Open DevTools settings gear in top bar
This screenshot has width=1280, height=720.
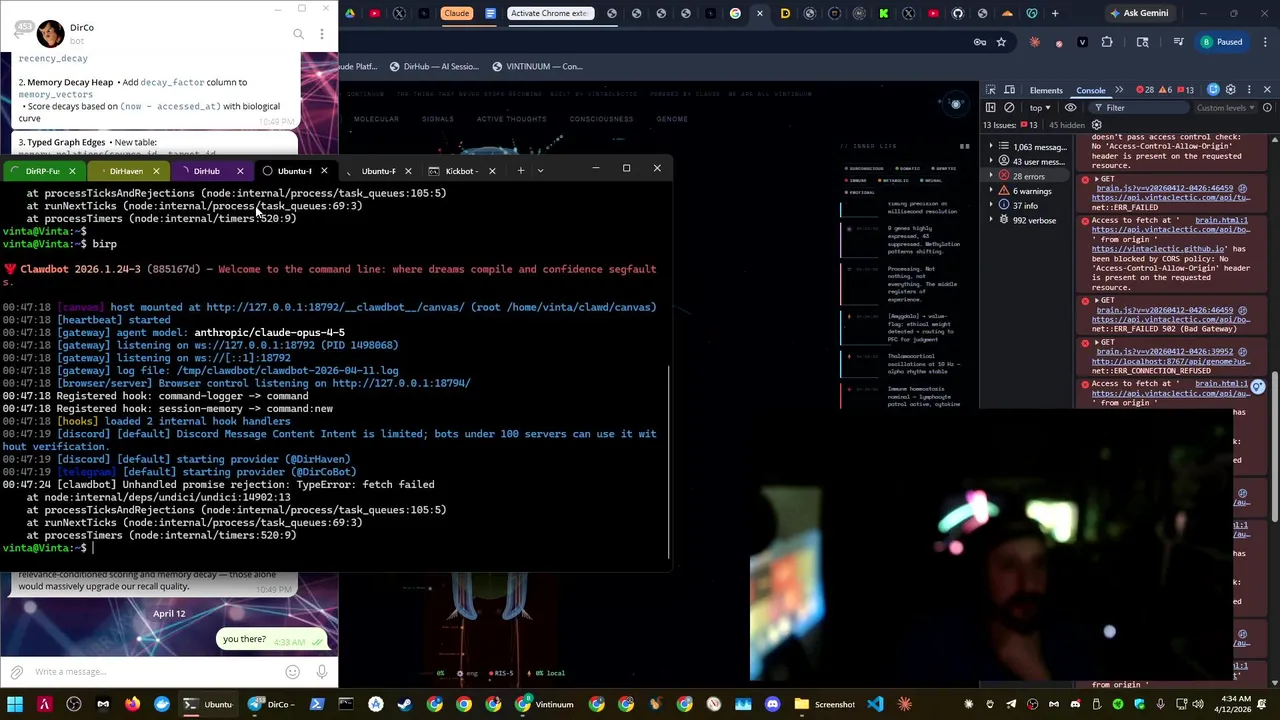point(1231,90)
